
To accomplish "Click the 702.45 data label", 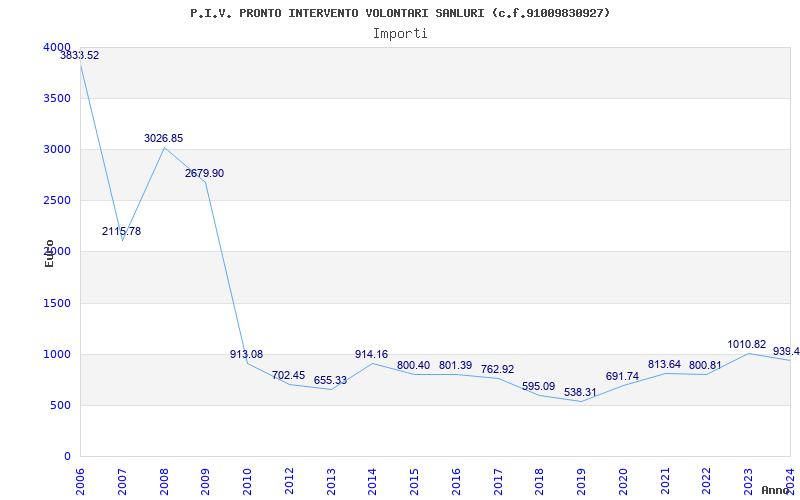I will (288, 376).
